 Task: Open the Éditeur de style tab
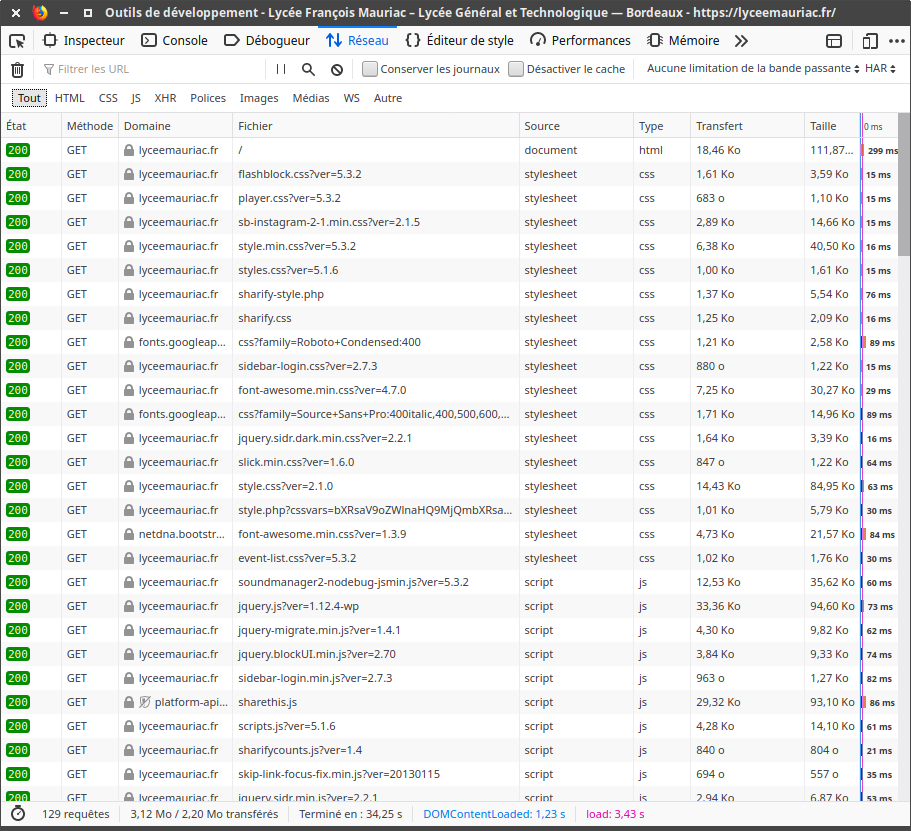pos(460,41)
